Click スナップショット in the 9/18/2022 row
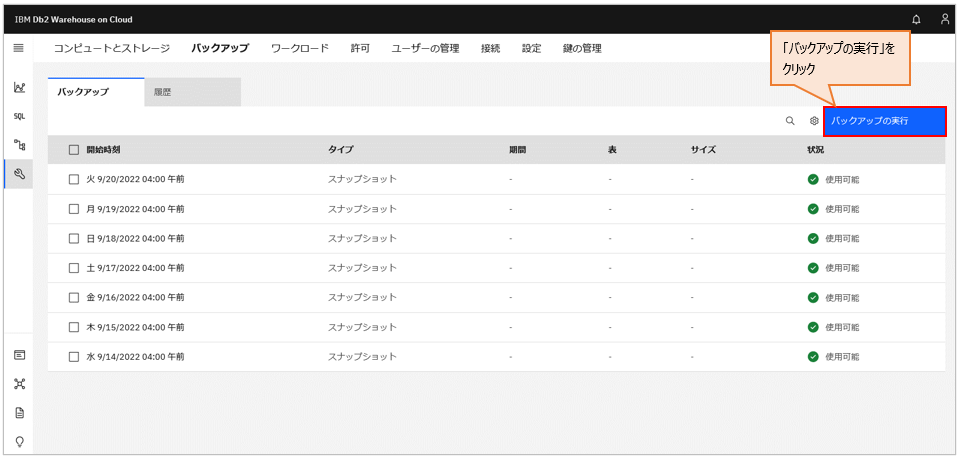This screenshot has width=961, height=457. [362, 238]
